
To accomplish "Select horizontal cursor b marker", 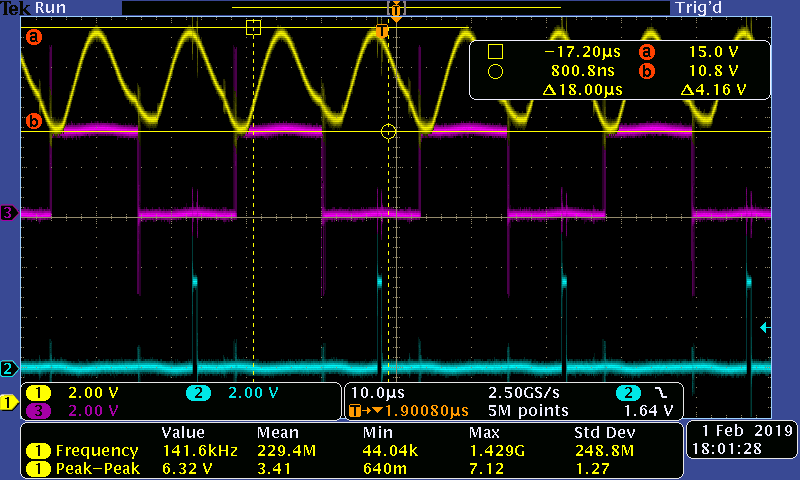I will (34, 121).
